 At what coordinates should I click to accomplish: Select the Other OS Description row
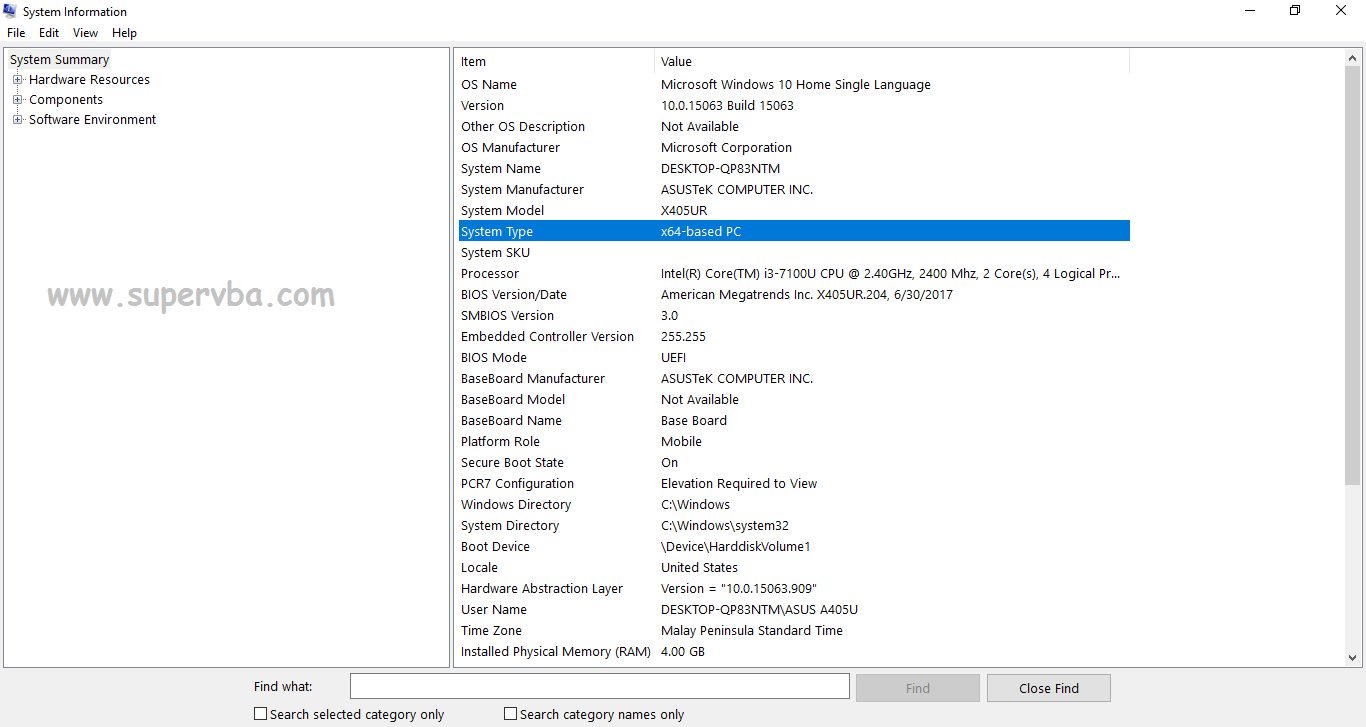(x=794, y=127)
